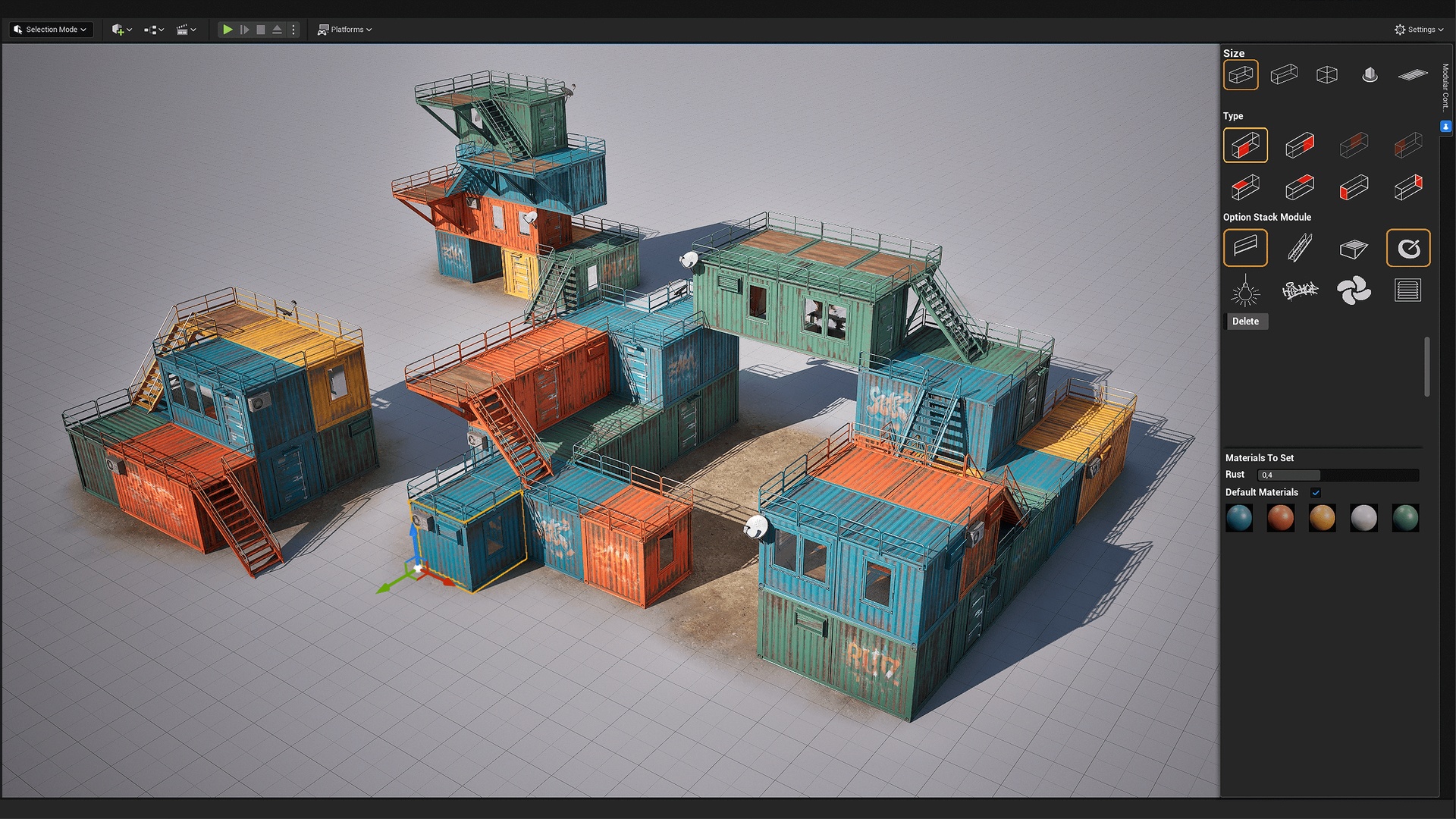Open the Selection Mode dropdown
The width and height of the screenshot is (1456, 819).
coord(50,29)
